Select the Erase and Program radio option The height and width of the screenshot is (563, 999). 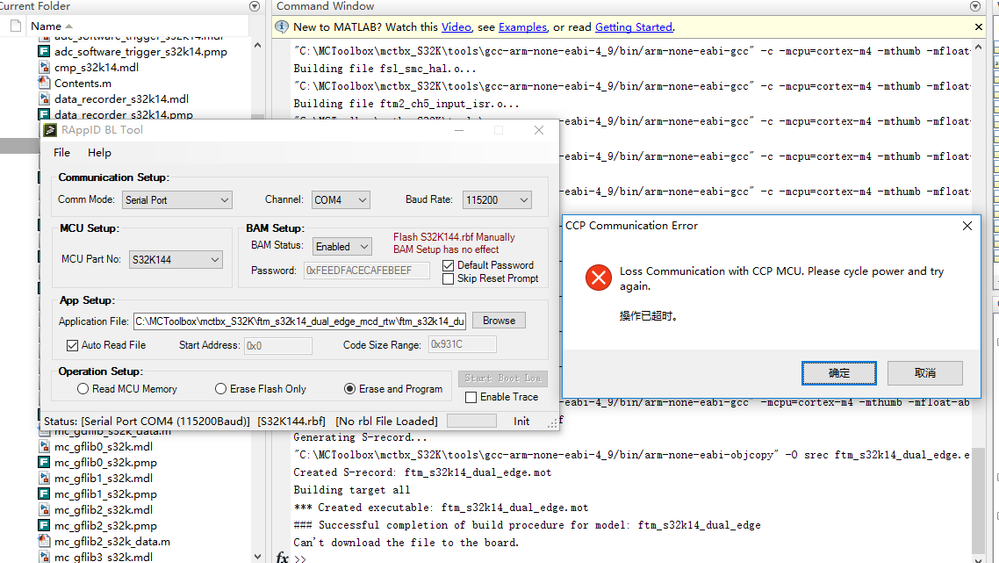click(x=350, y=389)
